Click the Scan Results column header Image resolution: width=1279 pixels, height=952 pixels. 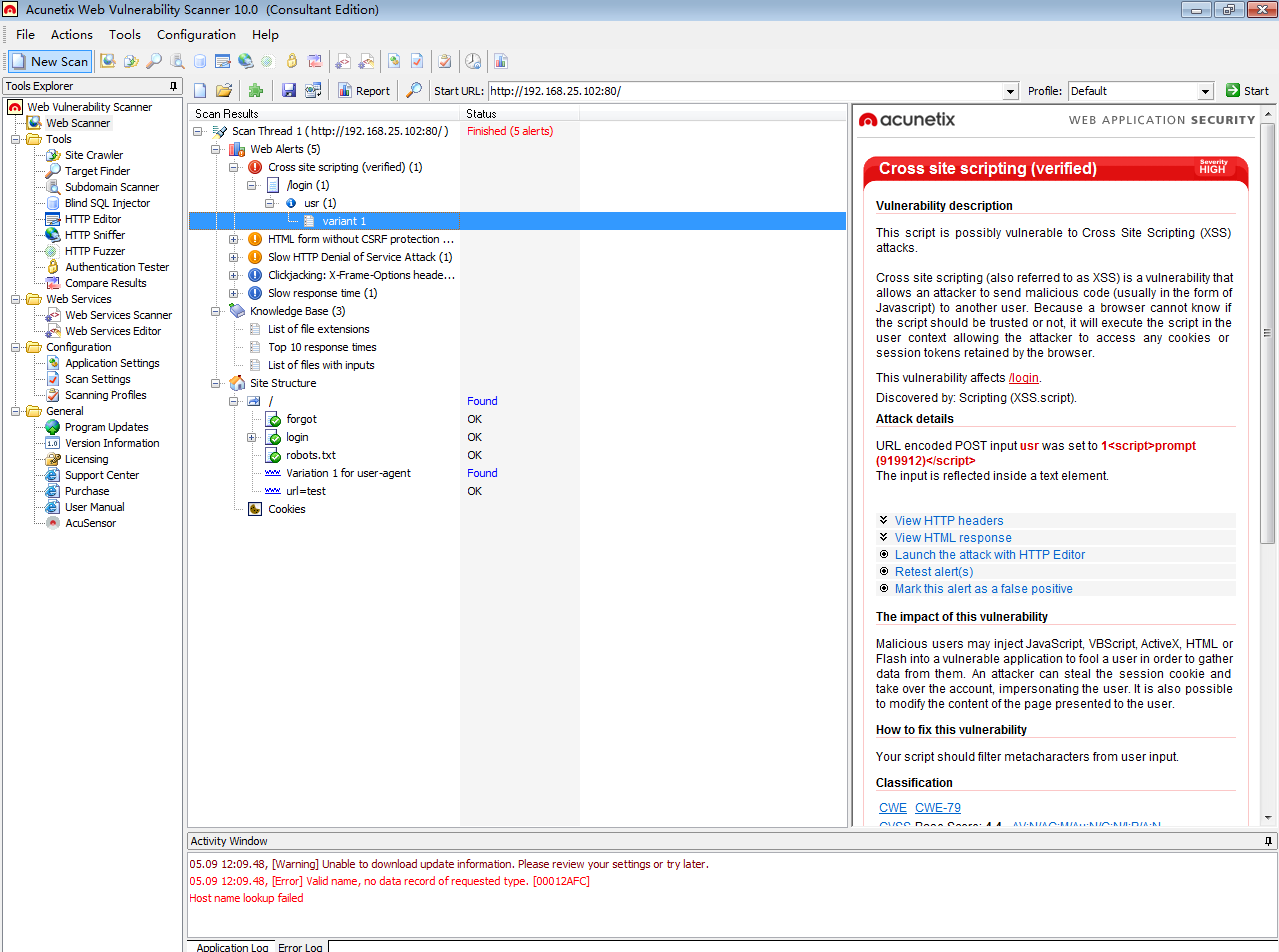pyautogui.click(x=325, y=113)
